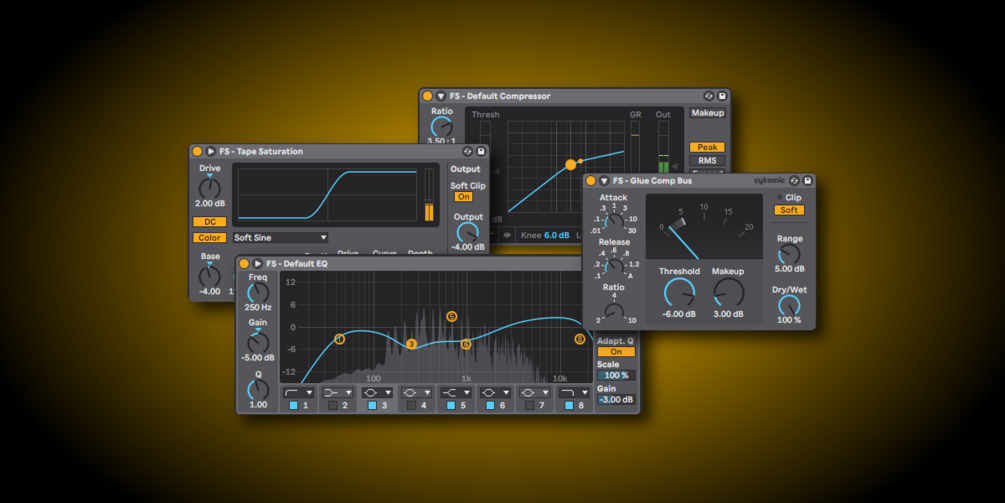Adjust Glue Comp Ratio knob
The height and width of the screenshot is (503, 1005).
613,312
